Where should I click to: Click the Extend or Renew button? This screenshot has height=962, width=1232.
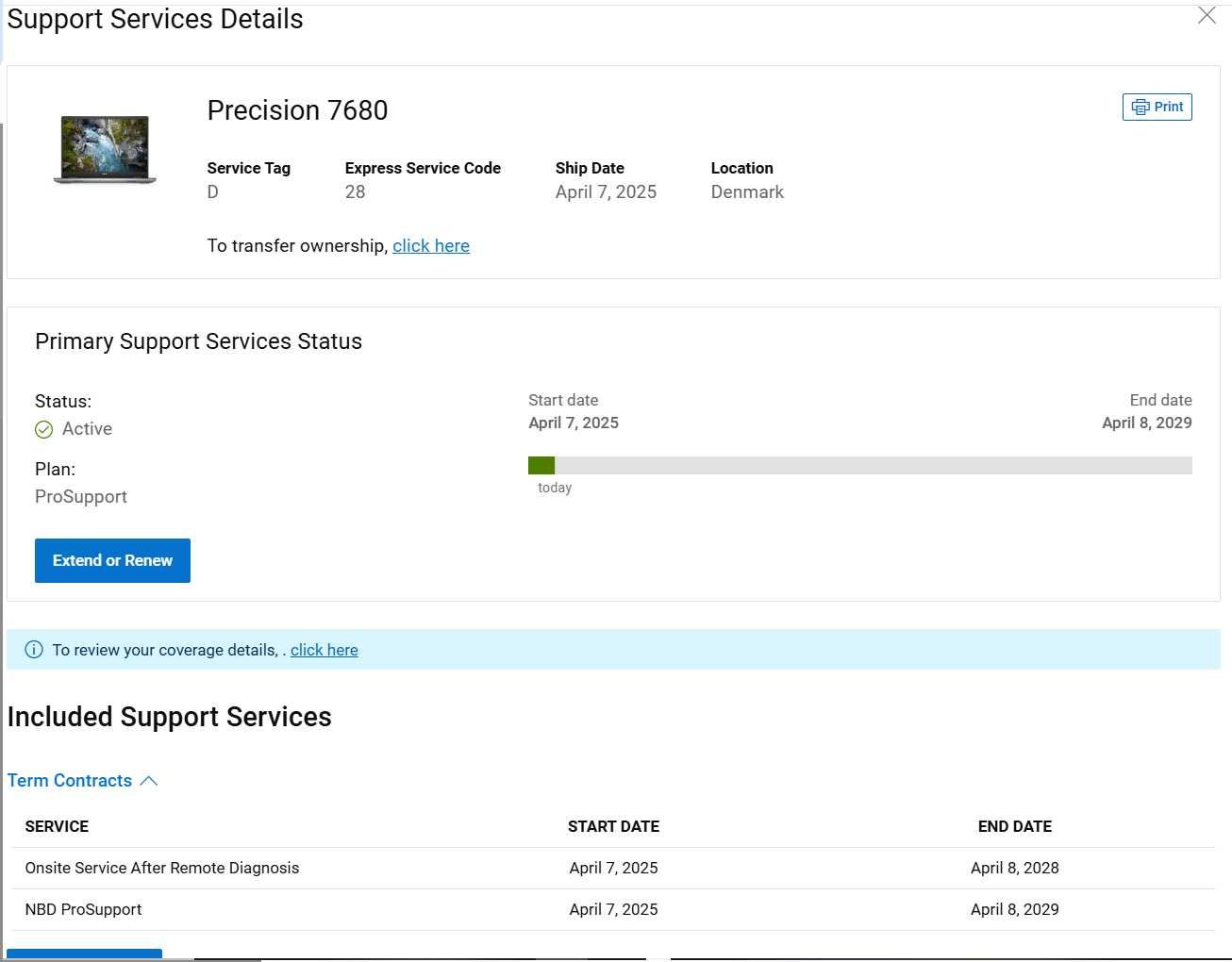point(112,560)
